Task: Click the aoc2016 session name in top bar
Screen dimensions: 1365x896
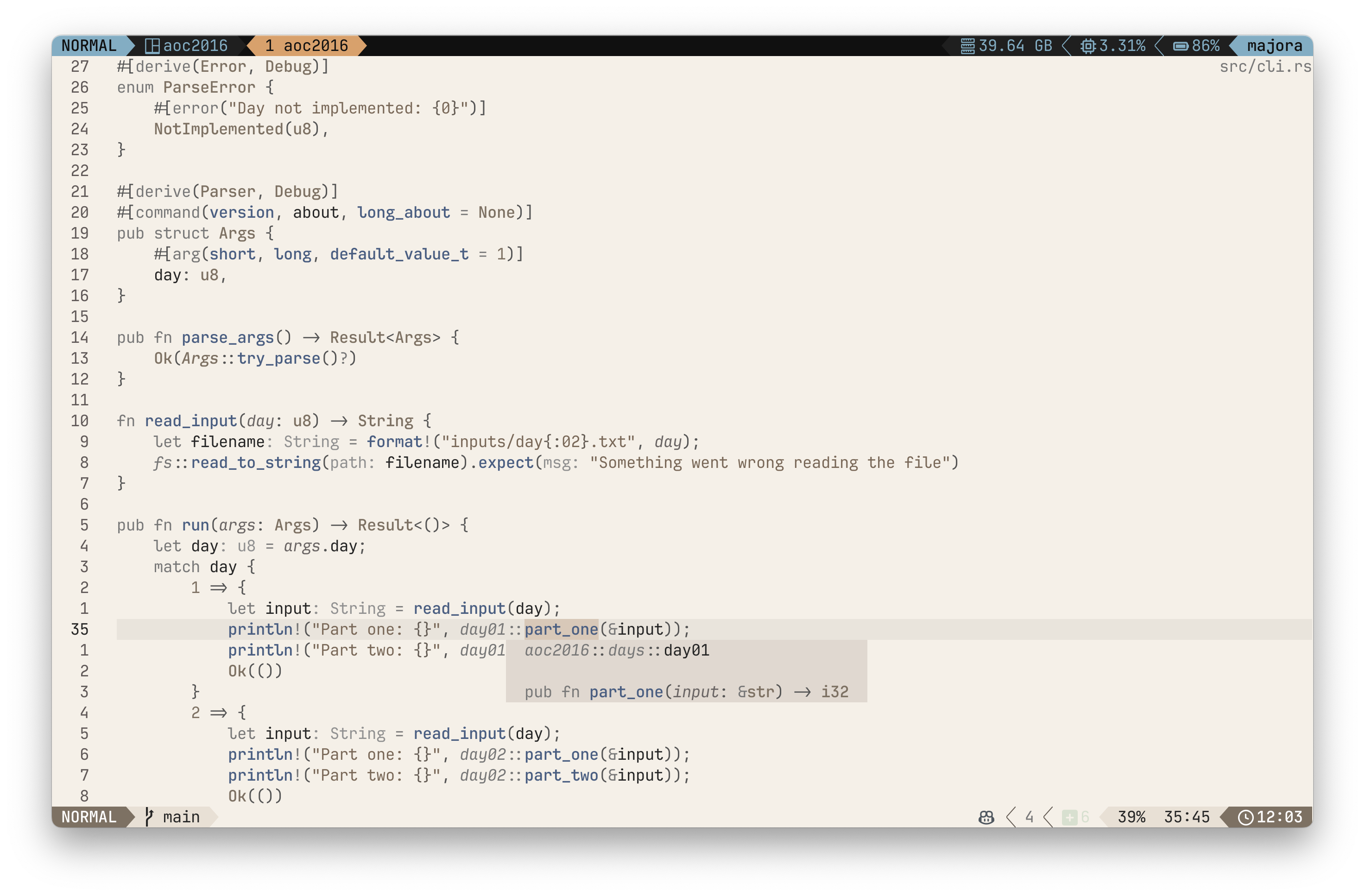Action: tap(195, 46)
